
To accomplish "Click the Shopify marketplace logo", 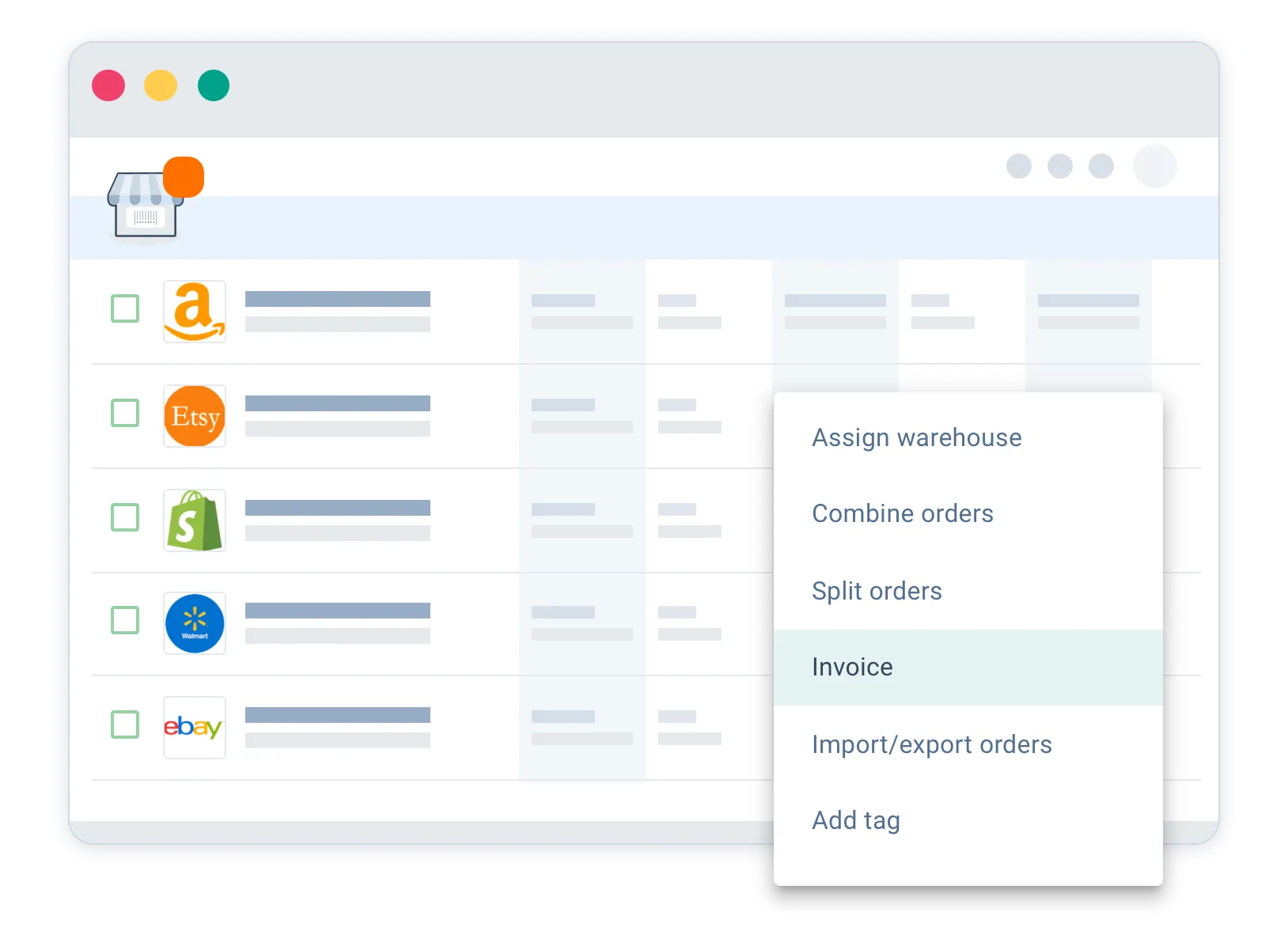I will pyautogui.click(x=195, y=520).
